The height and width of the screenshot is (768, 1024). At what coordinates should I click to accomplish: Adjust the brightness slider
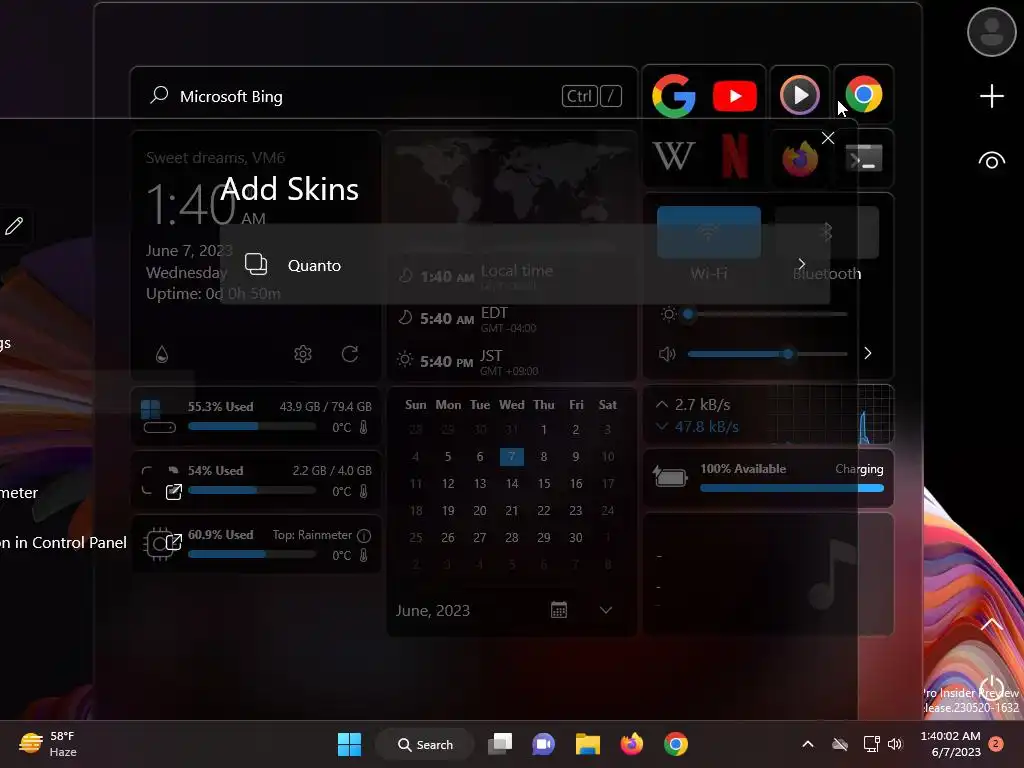(x=767, y=314)
